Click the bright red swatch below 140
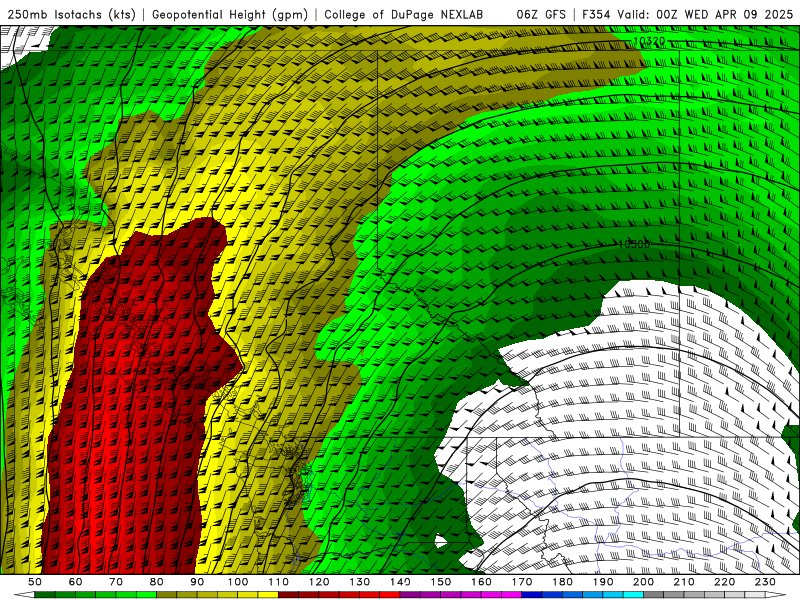The width and height of the screenshot is (800, 600). click(x=390, y=595)
